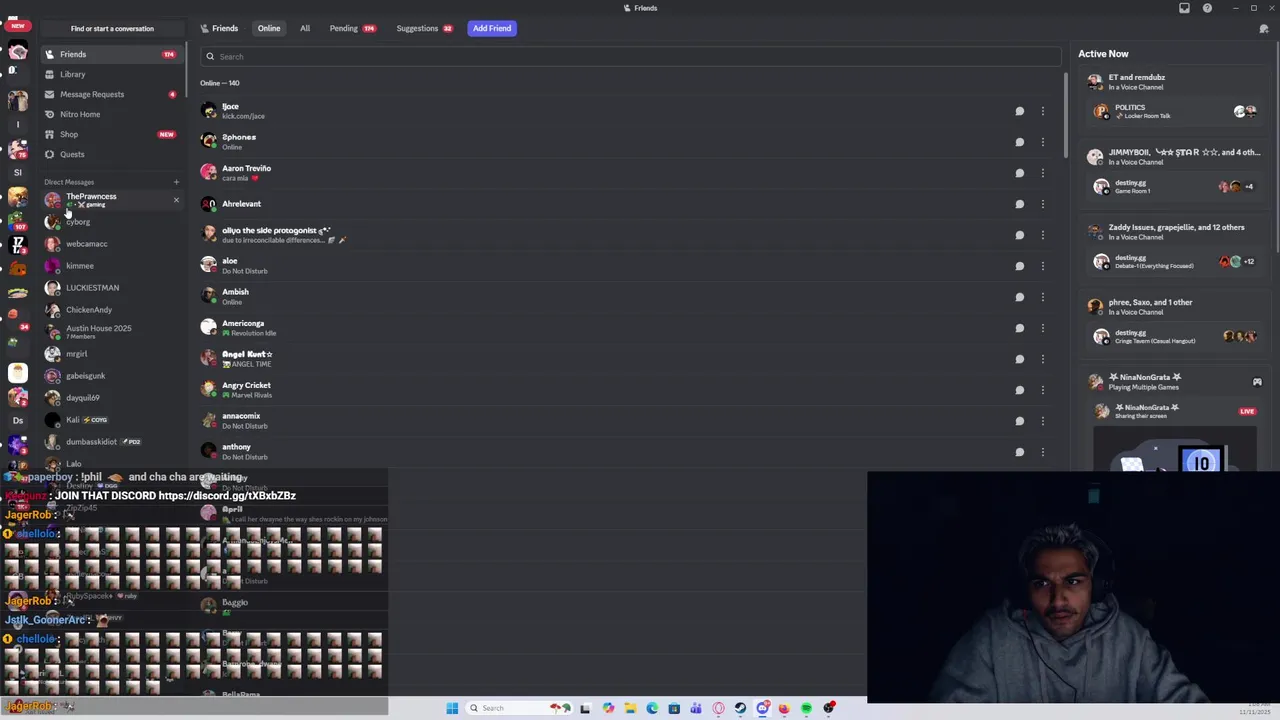Image resolution: width=1280 pixels, height=720 pixels.
Task: Open DM with dumbasskidiot
Action: [110, 442]
